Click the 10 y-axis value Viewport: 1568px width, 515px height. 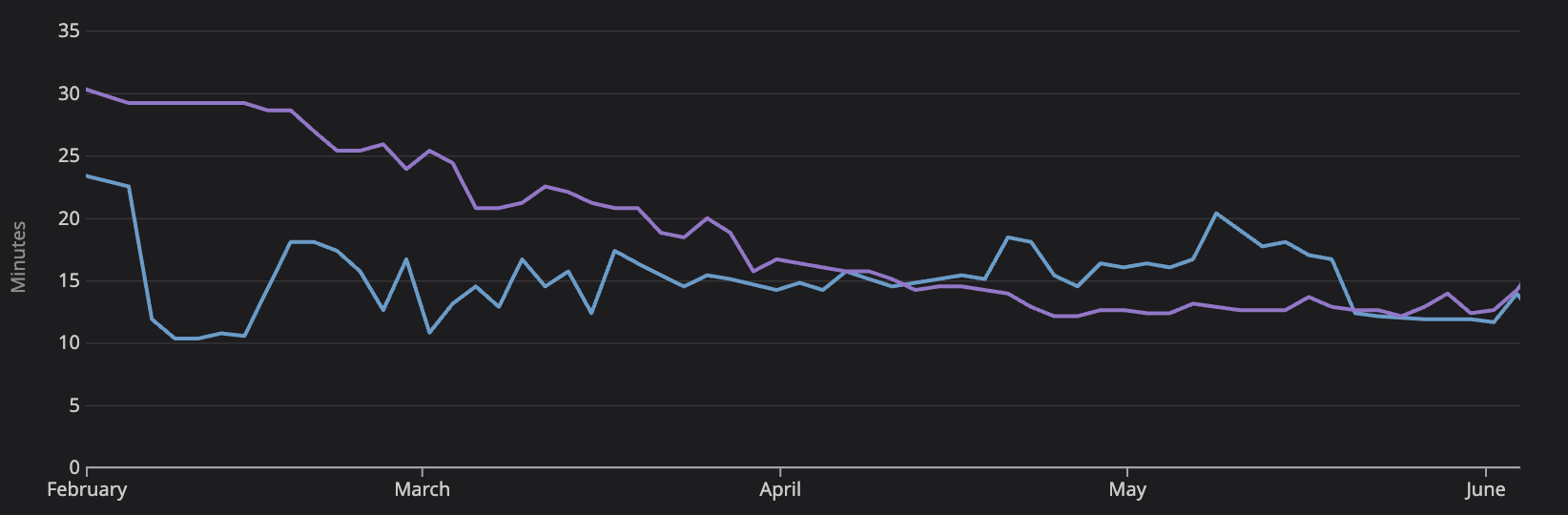(69, 343)
